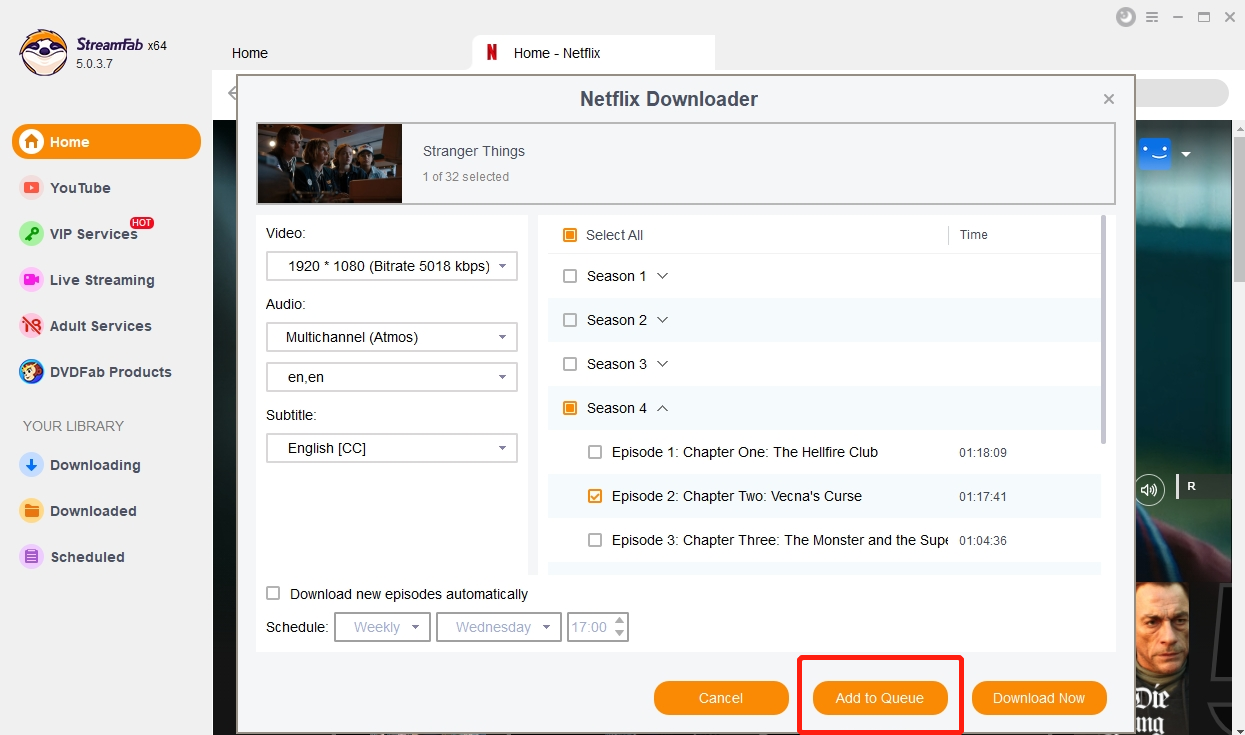Image resolution: width=1245 pixels, height=735 pixels.
Task: Open Live Streaming camera icon
Action: pyautogui.click(x=32, y=280)
